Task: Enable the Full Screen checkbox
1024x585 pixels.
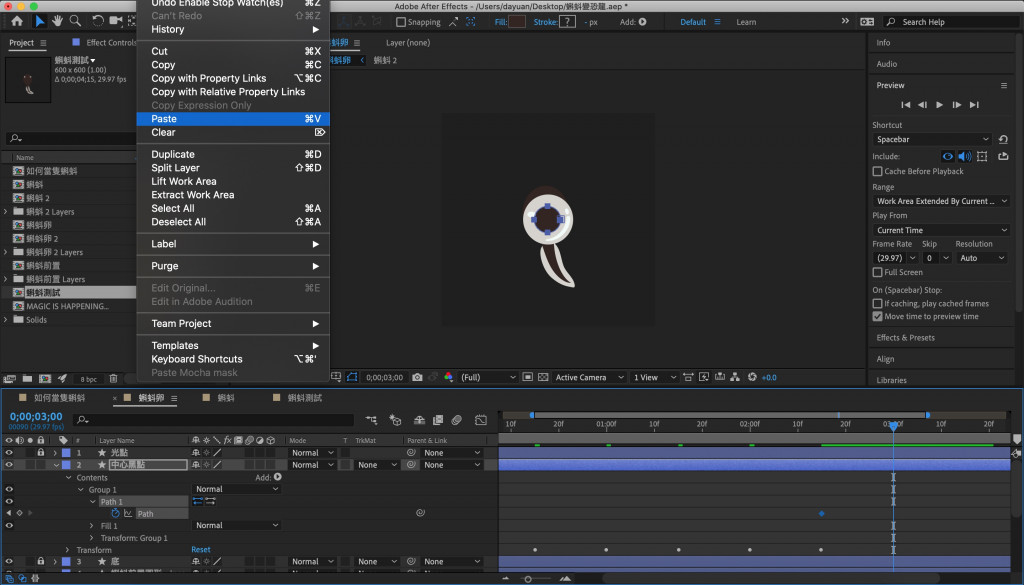Action: [x=878, y=272]
